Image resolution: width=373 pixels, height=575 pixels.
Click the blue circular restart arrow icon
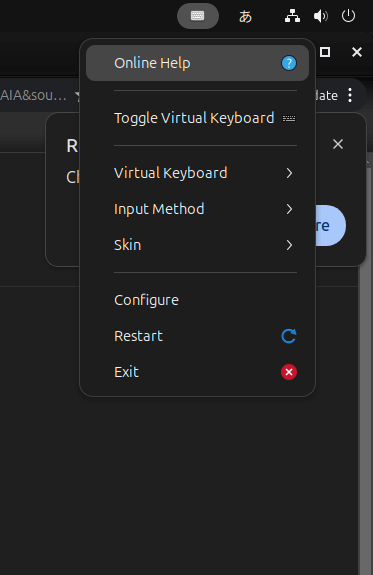(289, 336)
